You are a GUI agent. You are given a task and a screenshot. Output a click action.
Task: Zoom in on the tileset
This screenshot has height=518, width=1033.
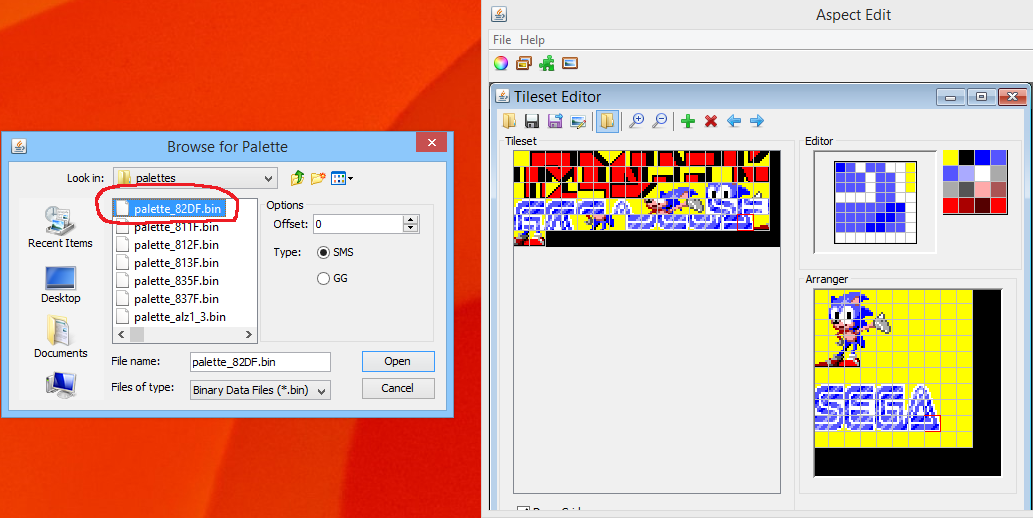tap(636, 121)
